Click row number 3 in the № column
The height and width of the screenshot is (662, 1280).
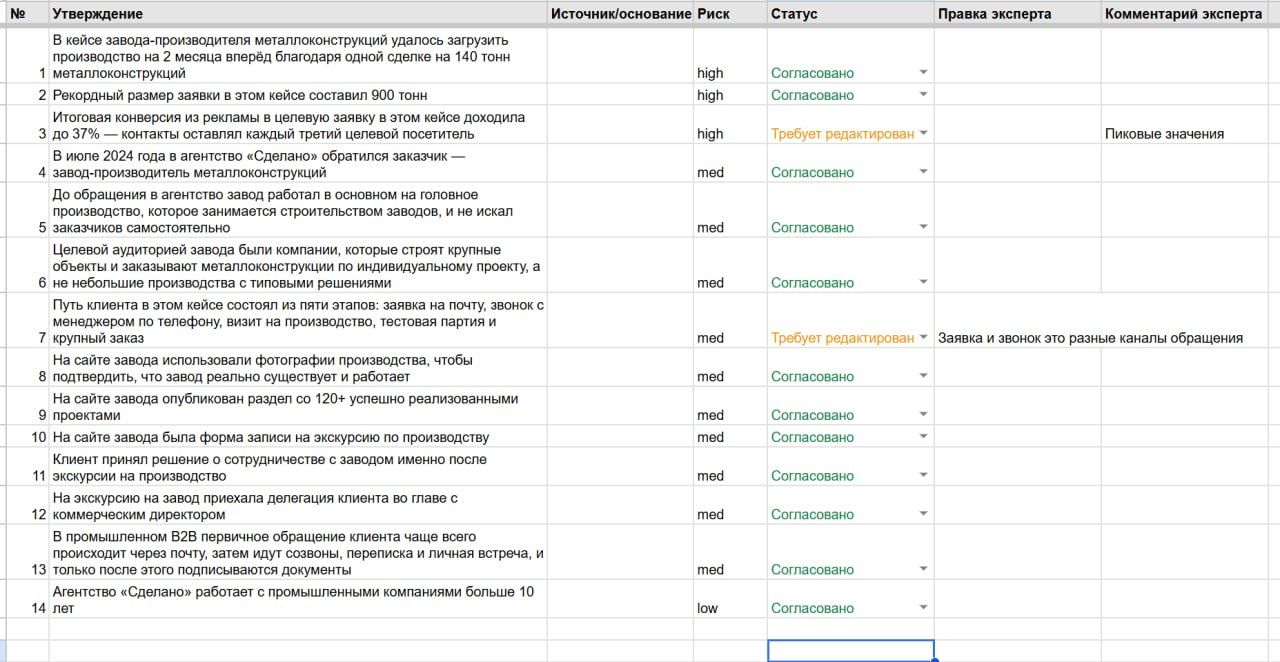pyautogui.click(x=42, y=134)
